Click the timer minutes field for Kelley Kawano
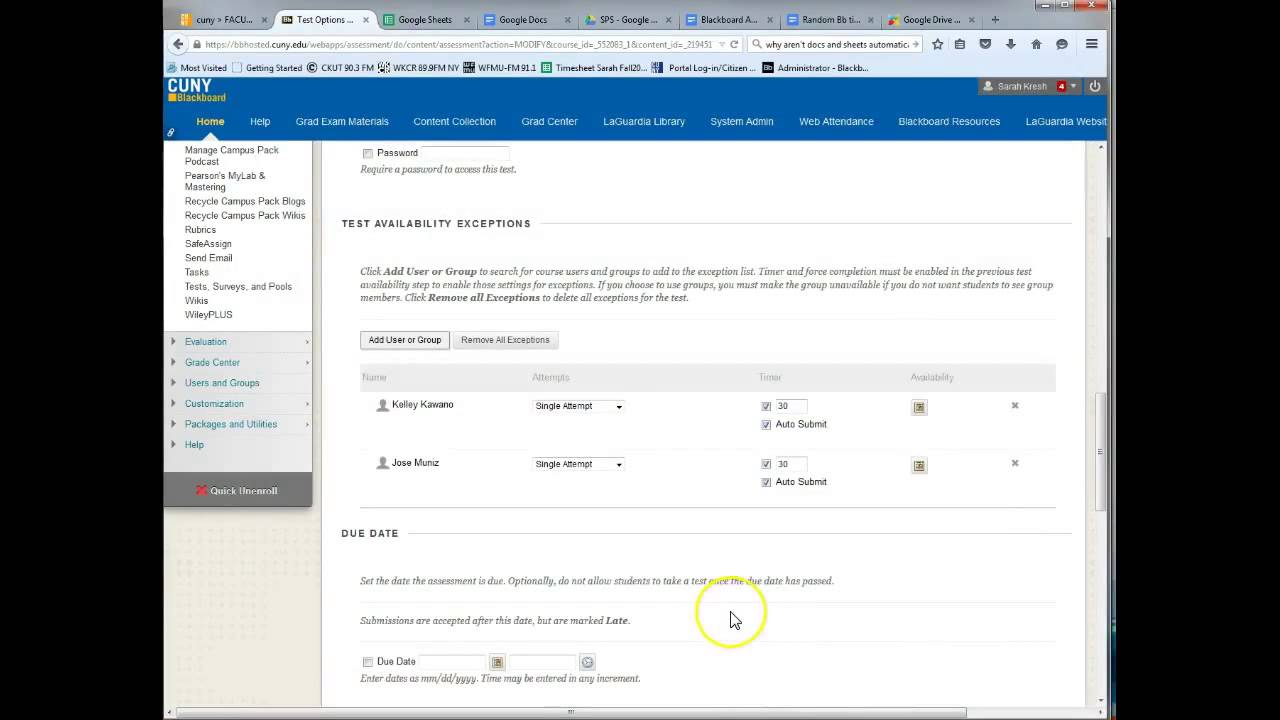 point(791,406)
